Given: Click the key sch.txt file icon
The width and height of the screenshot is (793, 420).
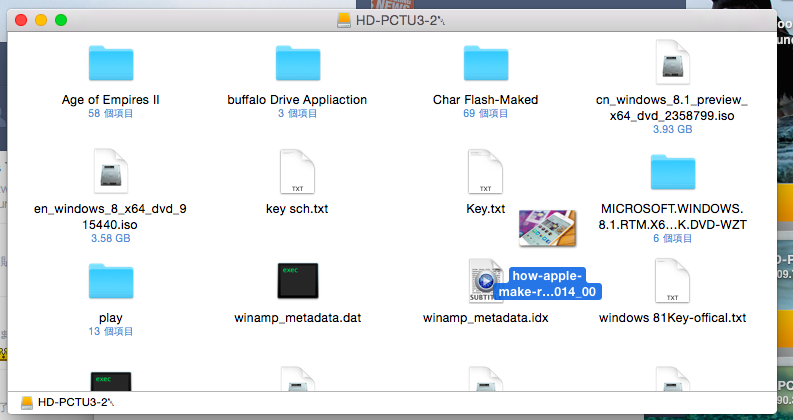Looking at the screenshot, I should (298, 171).
